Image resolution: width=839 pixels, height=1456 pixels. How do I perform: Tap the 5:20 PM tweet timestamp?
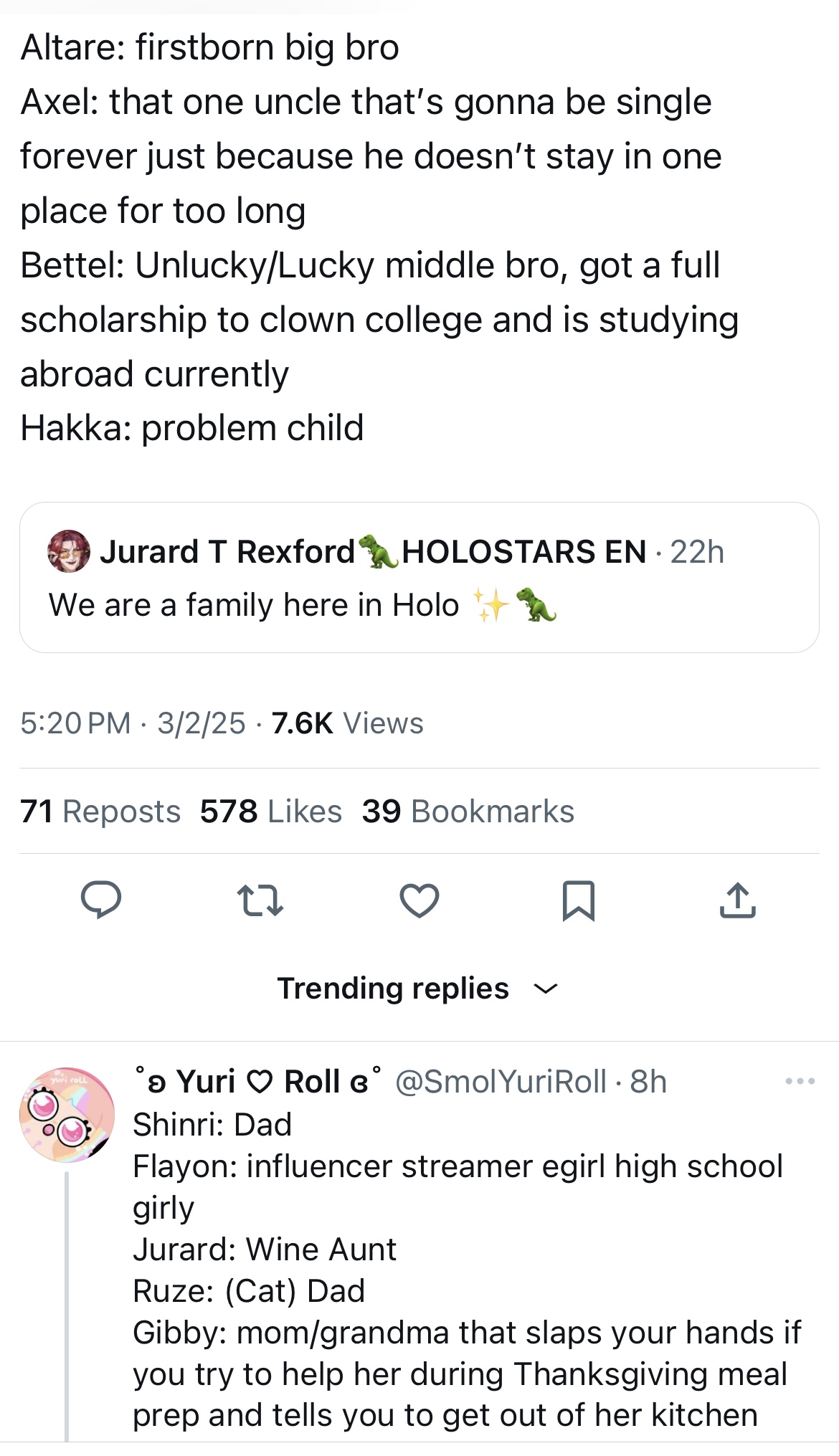click(x=75, y=723)
